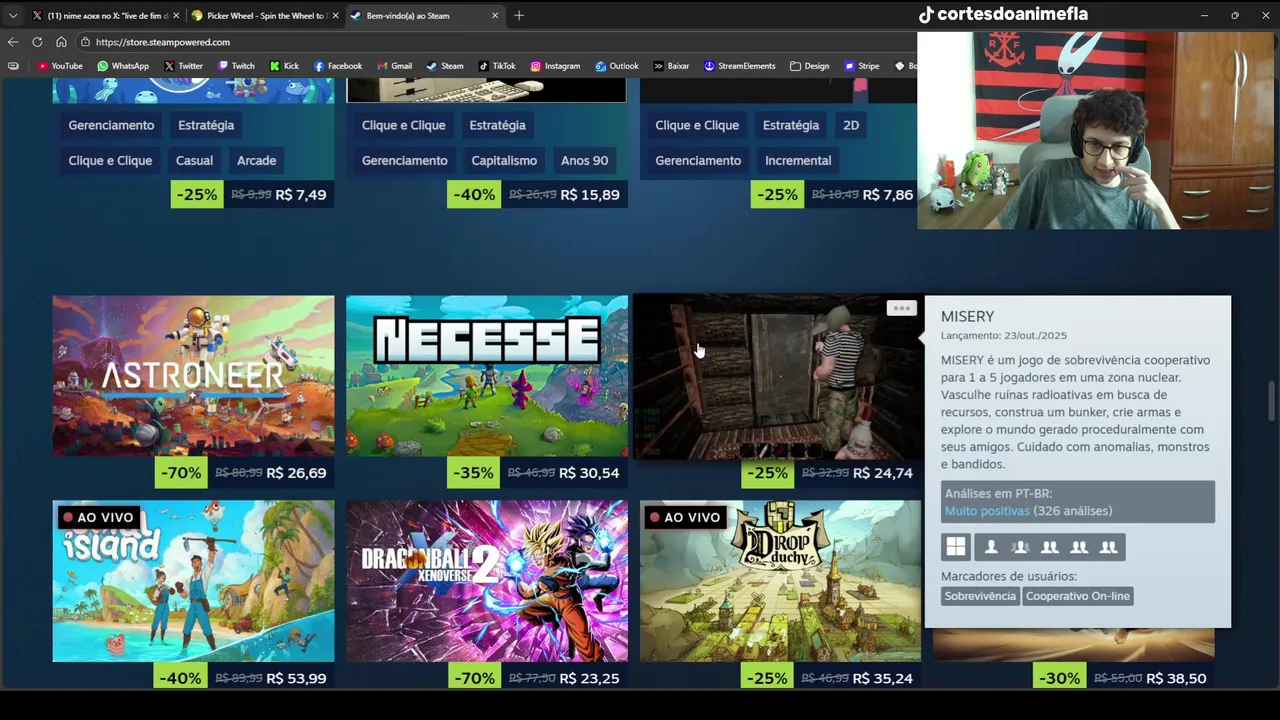1280x720 pixels.
Task: Click the R$ 38,50 discounted price
Action: click(1176, 678)
